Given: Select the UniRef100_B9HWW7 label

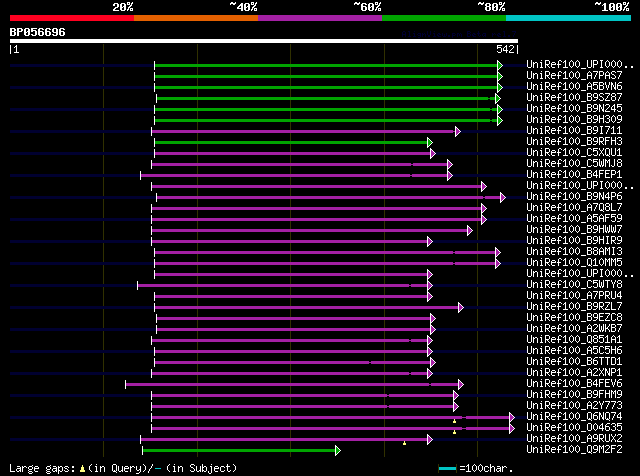Looking at the screenshot, I should click(574, 230).
